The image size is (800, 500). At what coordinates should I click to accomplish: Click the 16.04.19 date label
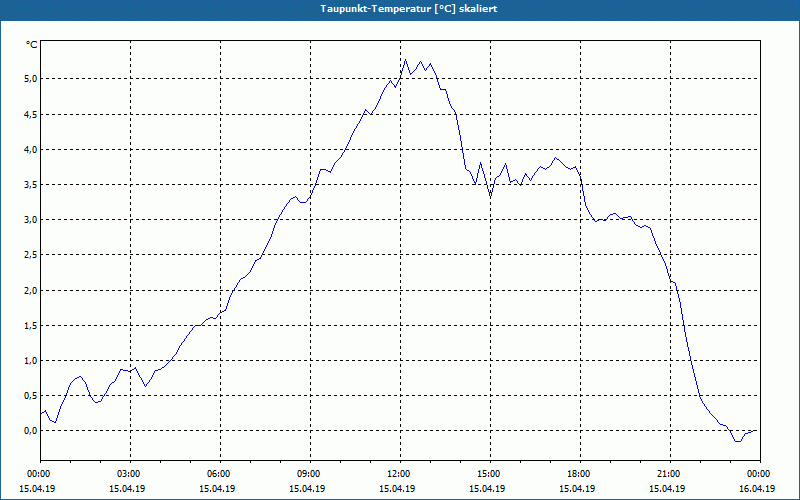pos(757,489)
